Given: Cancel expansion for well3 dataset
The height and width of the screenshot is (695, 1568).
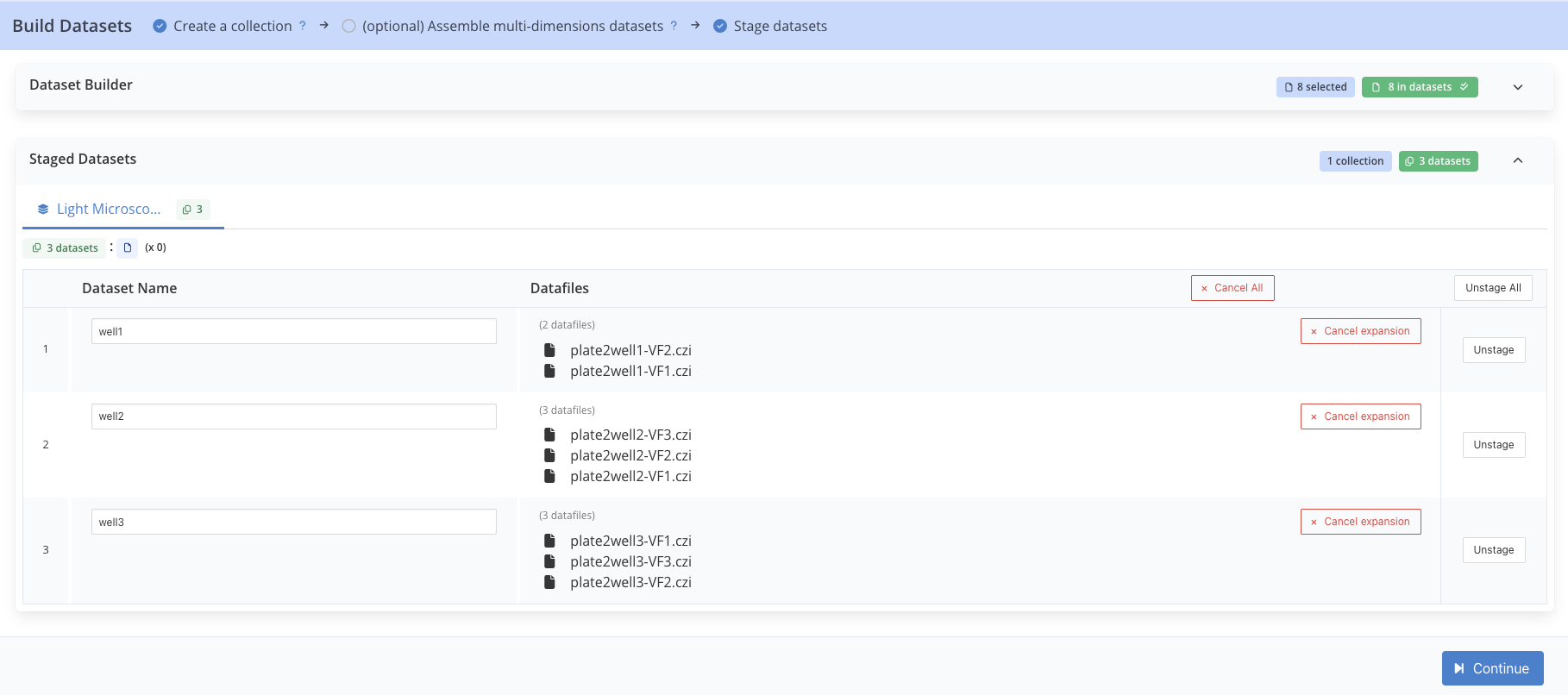Looking at the screenshot, I should point(1361,522).
